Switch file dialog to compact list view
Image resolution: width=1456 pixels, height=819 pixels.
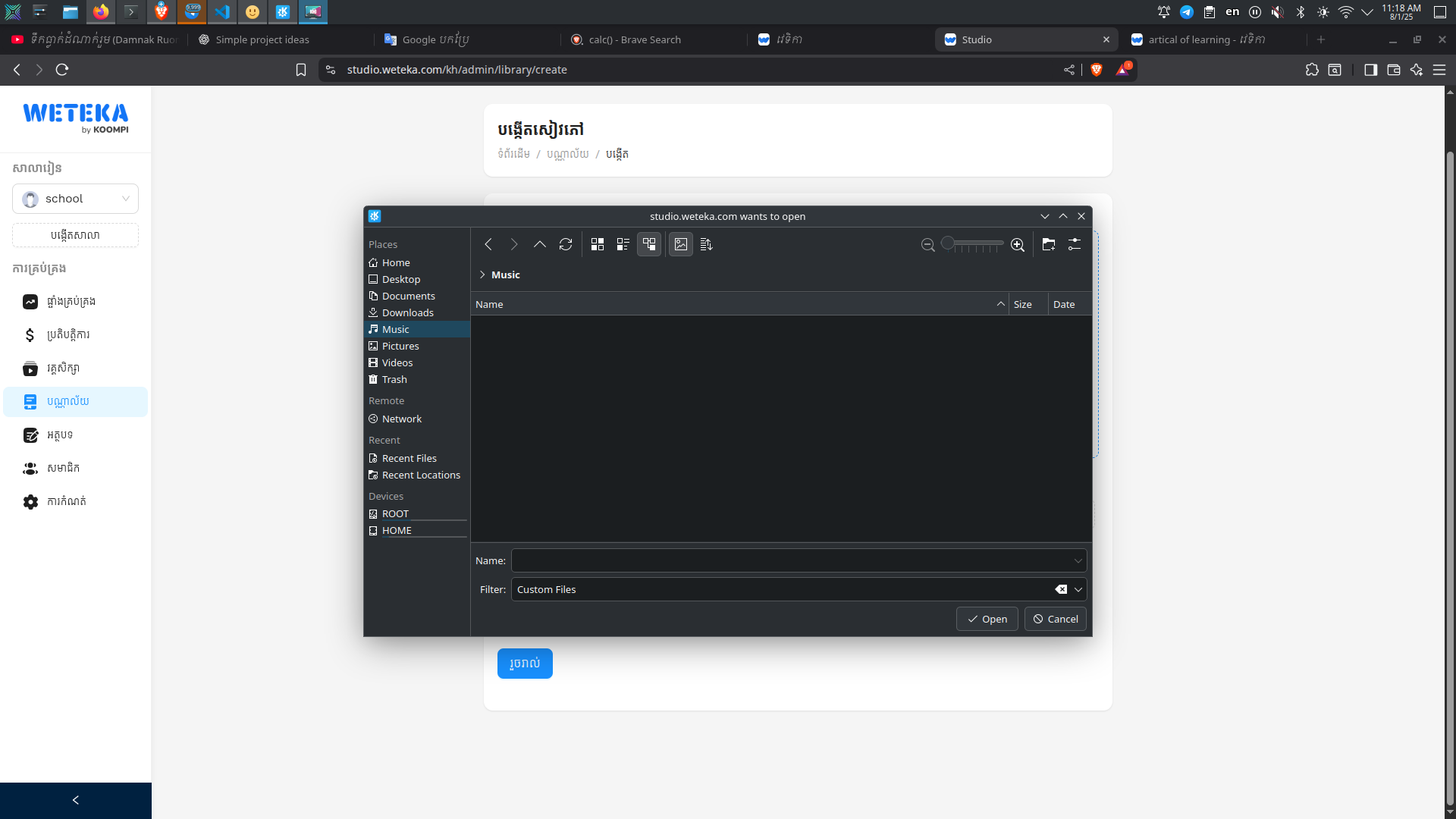click(x=623, y=244)
